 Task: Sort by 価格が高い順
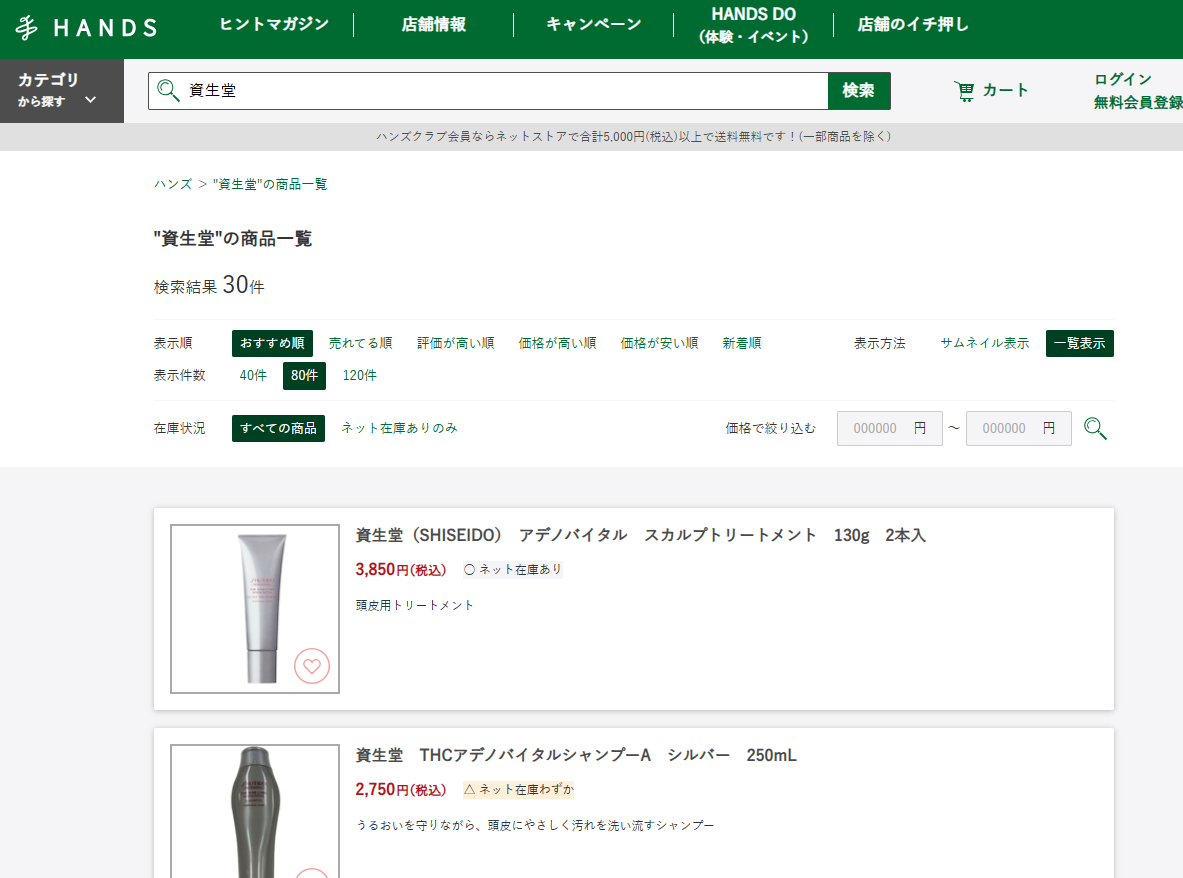tap(558, 343)
